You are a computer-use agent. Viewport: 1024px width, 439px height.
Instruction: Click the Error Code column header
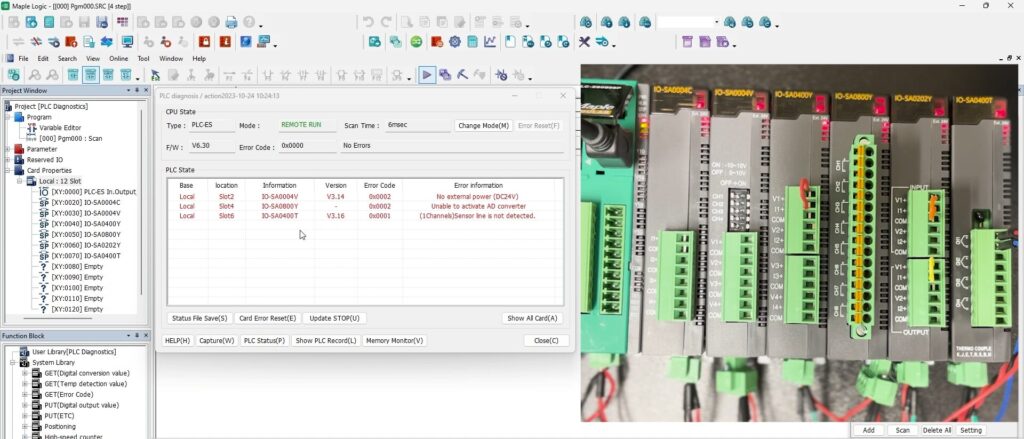(379, 186)
